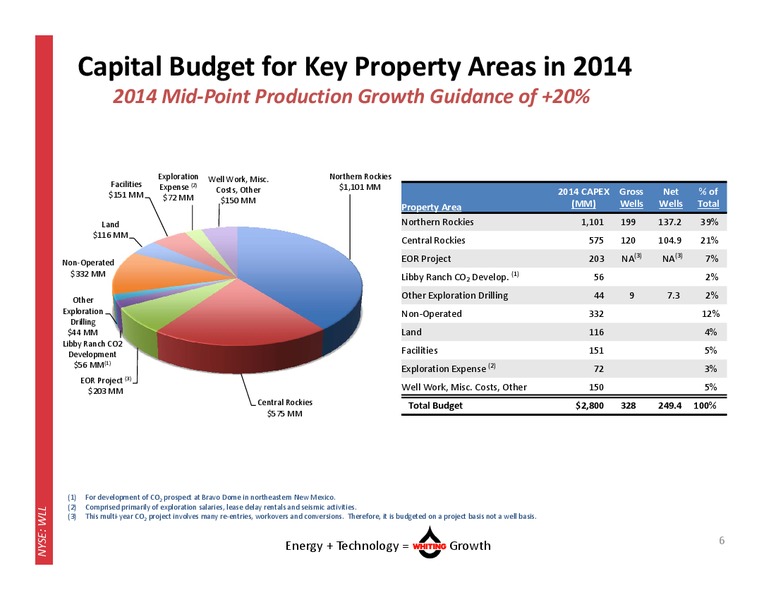This screenshot has width=776, height=600.
Task: Click the '7.3' net wells cell
Action: click(673, 296)
